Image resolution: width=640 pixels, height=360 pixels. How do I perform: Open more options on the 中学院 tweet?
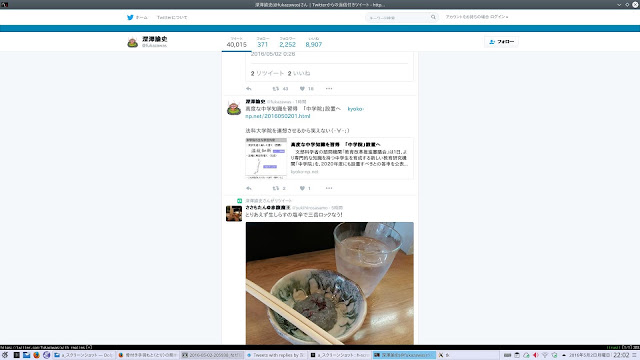(329, 188)
